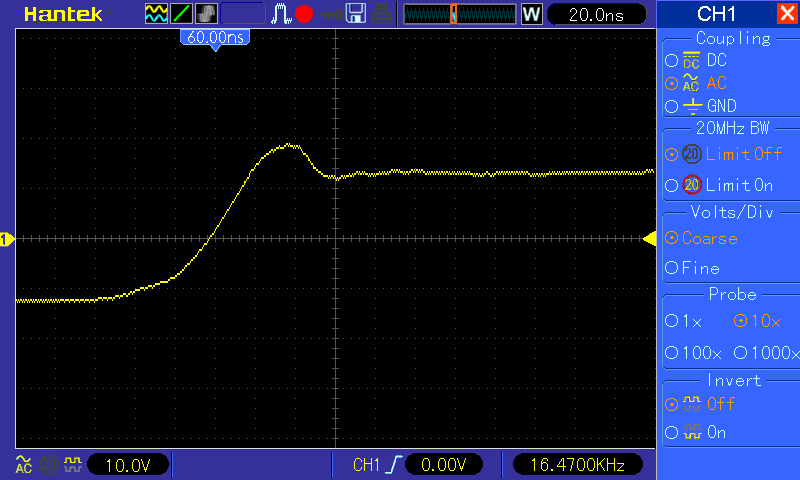Click the key lock icon
The height and width of the screenshot is (480, 800).
click(331, 15)
